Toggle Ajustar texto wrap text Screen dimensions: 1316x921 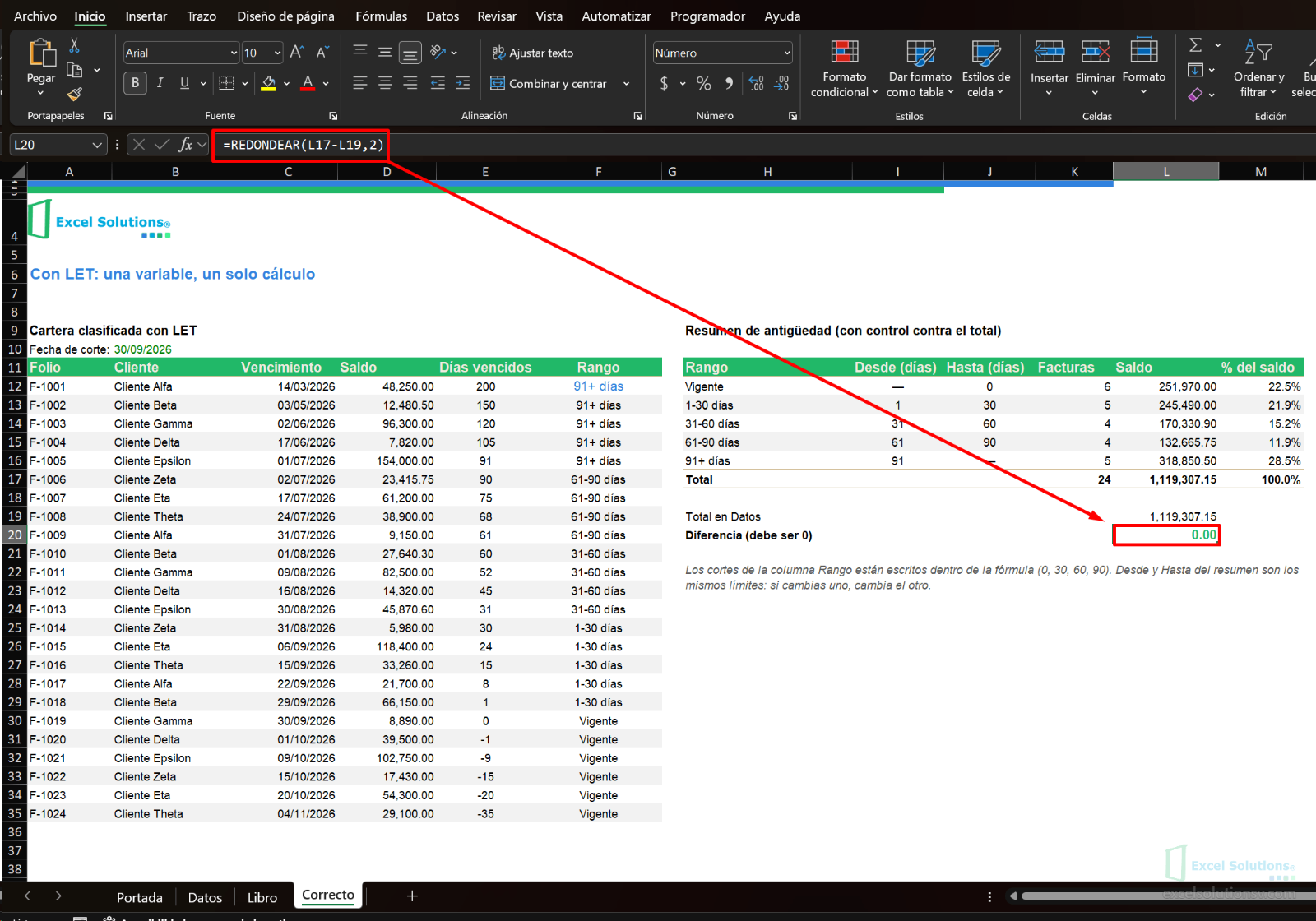[x=533, y=53]
